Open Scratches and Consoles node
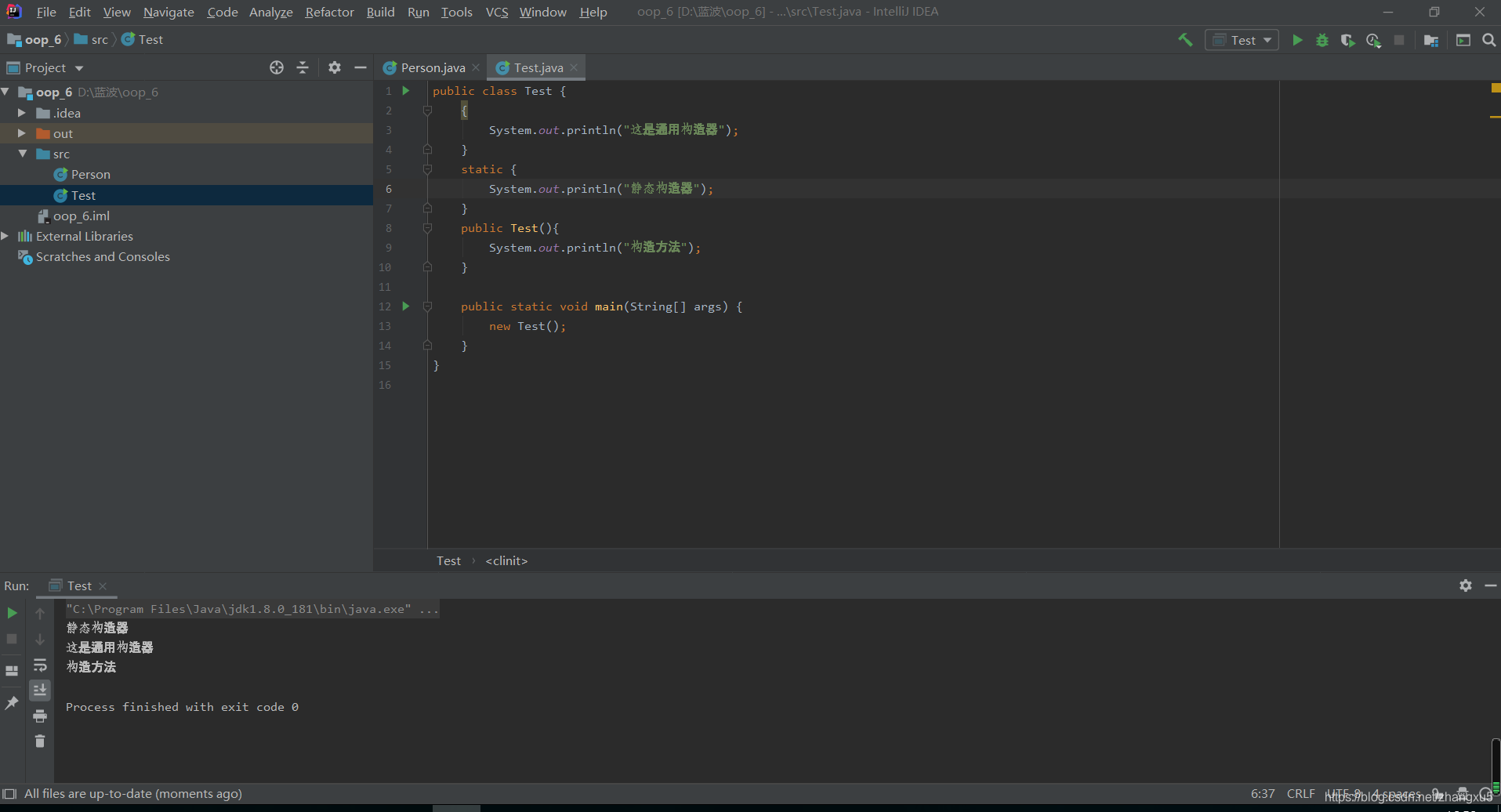The width and height of the screenshot is (1501, 812). (x=103, y=256)
